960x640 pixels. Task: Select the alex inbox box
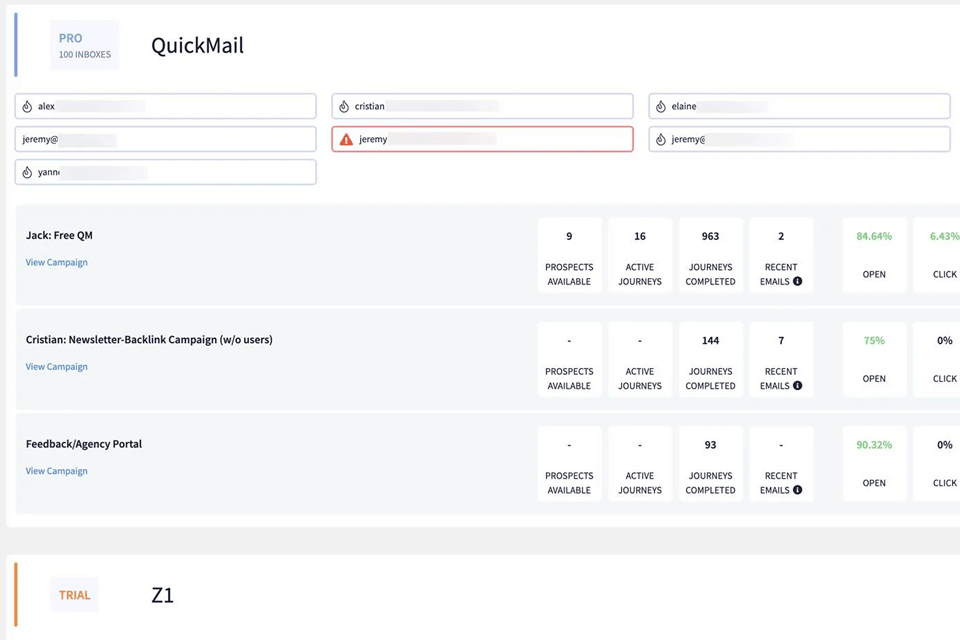[165, 106]
